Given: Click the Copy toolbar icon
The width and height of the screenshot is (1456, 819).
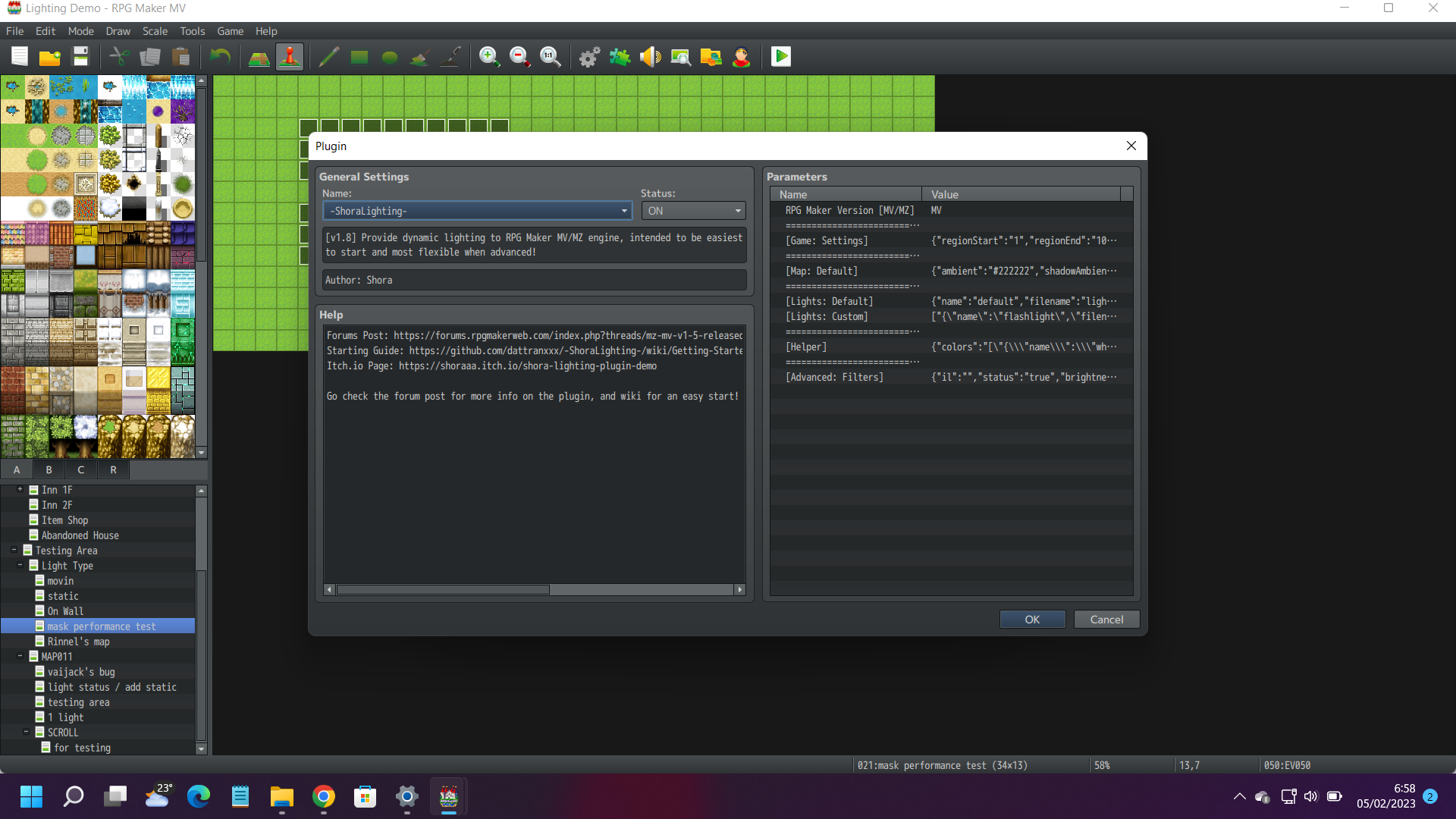Looking at the screenshot, I should 150,57.
